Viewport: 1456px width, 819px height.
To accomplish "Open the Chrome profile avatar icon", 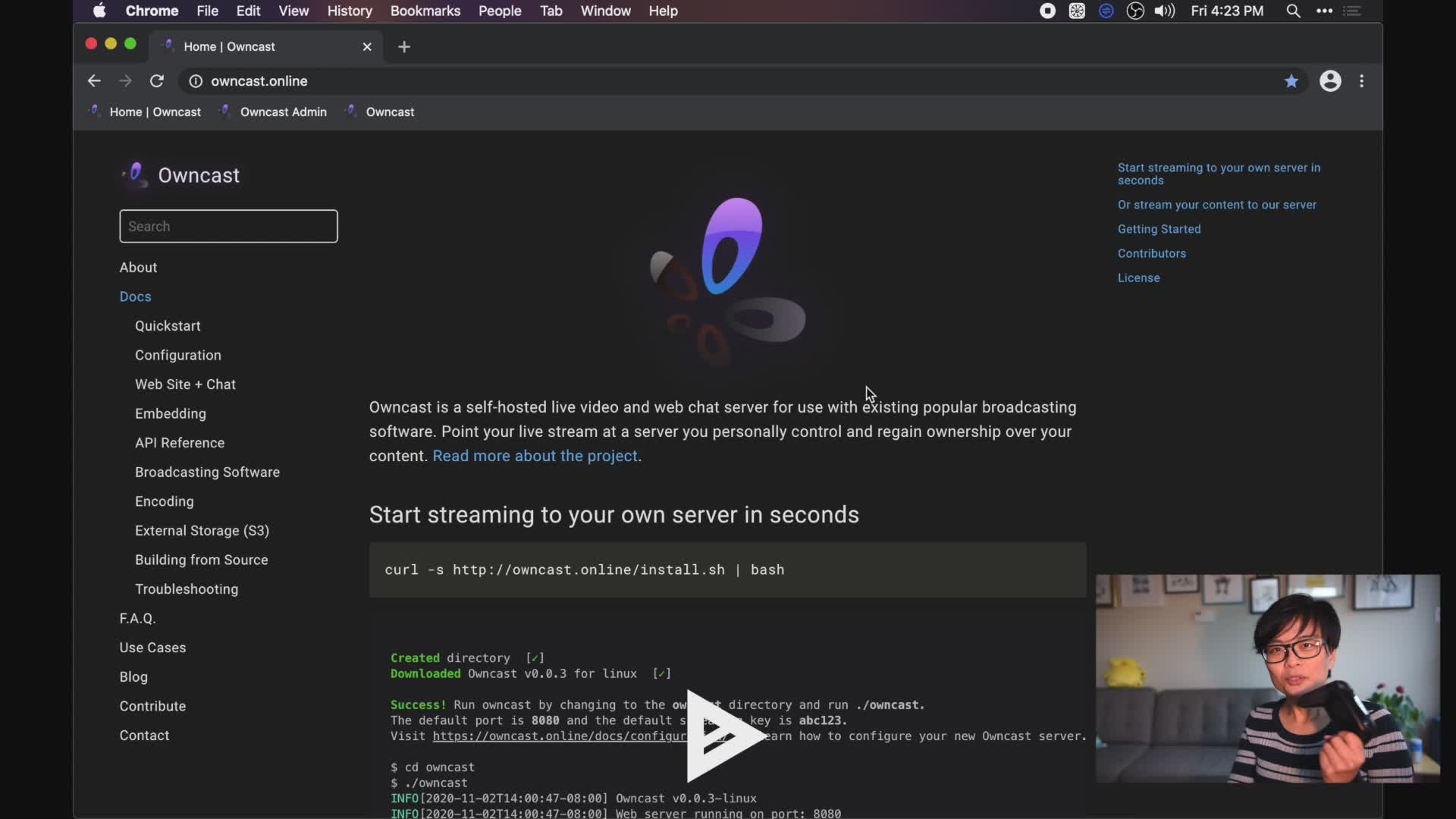I will (x=1330, y=81).
